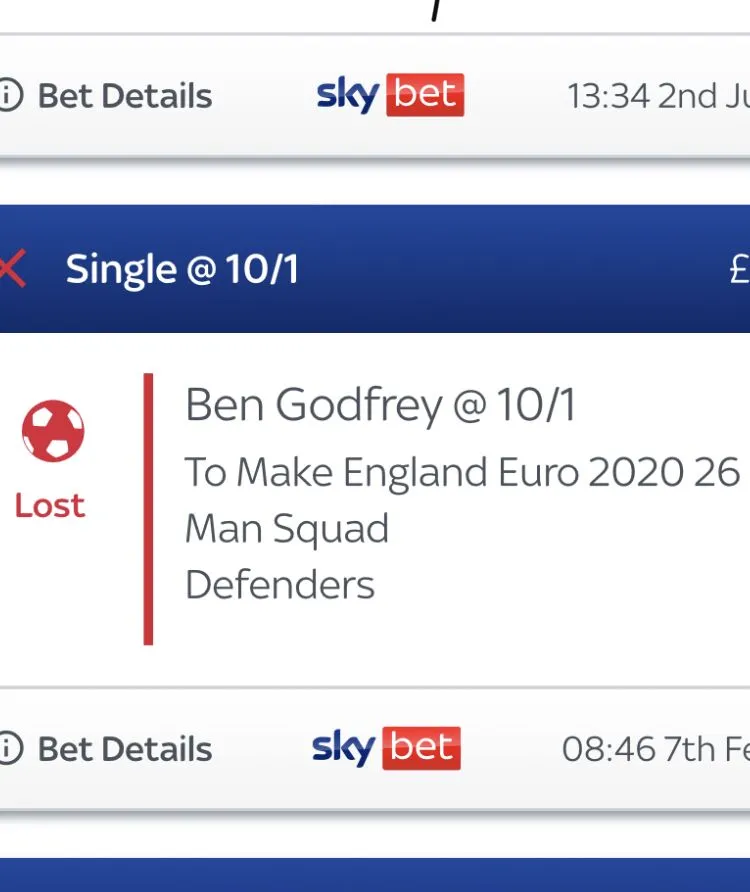Open the upper Bet Details link
The image size is (750, 892).
point(125,96)
